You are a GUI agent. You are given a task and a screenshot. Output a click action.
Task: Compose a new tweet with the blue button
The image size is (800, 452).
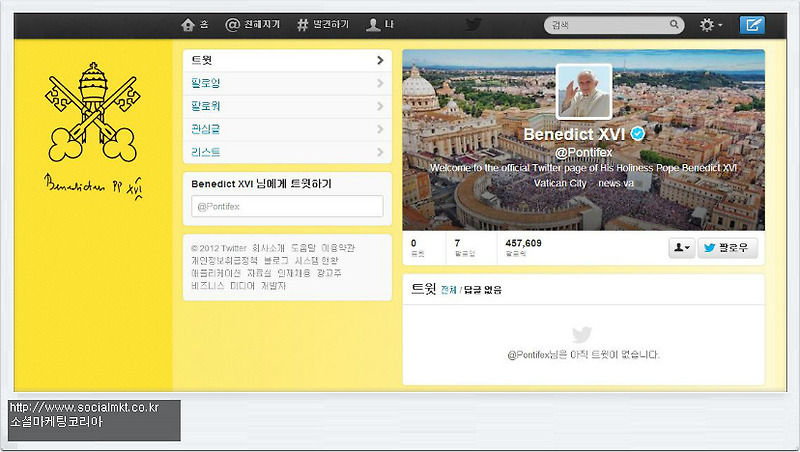753,24
